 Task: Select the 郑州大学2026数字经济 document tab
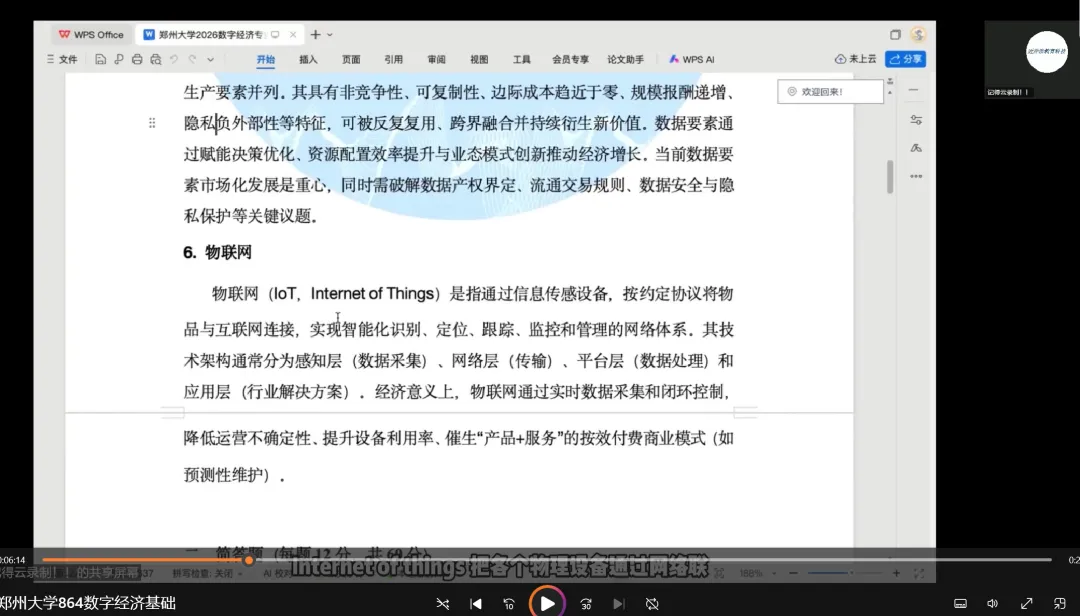click(210, 34)
